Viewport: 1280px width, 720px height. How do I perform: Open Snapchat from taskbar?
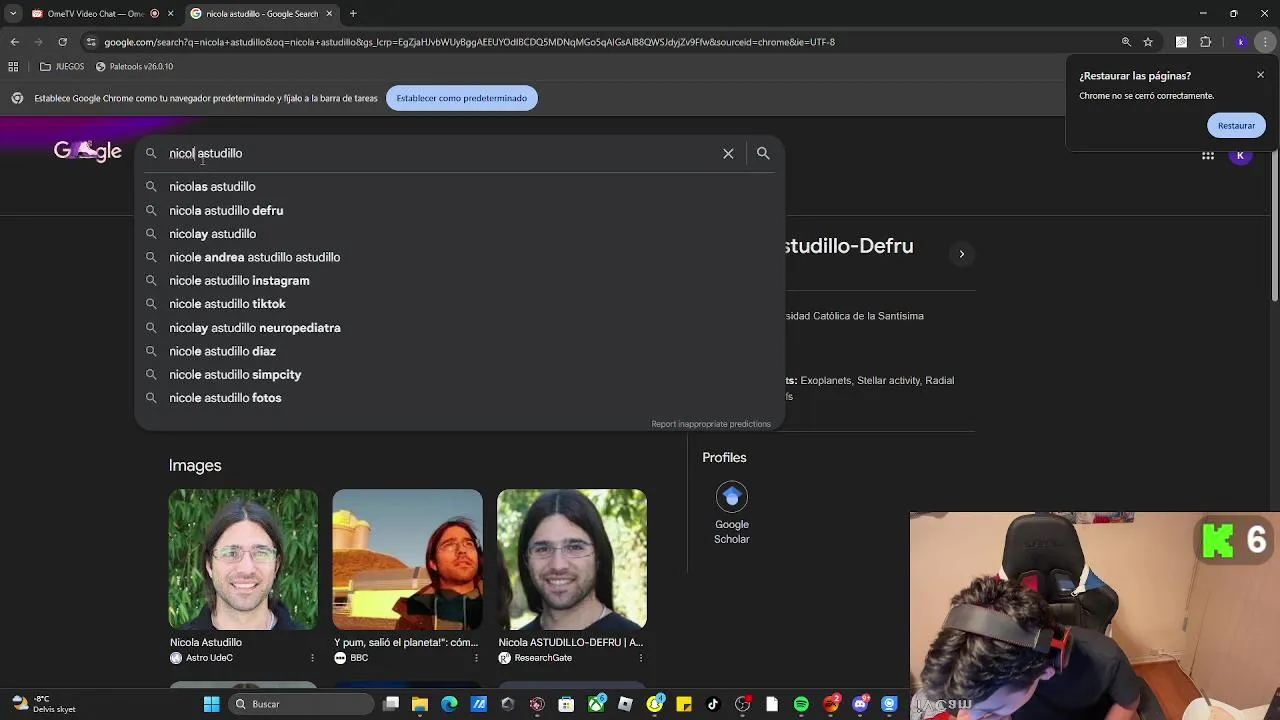655,704
